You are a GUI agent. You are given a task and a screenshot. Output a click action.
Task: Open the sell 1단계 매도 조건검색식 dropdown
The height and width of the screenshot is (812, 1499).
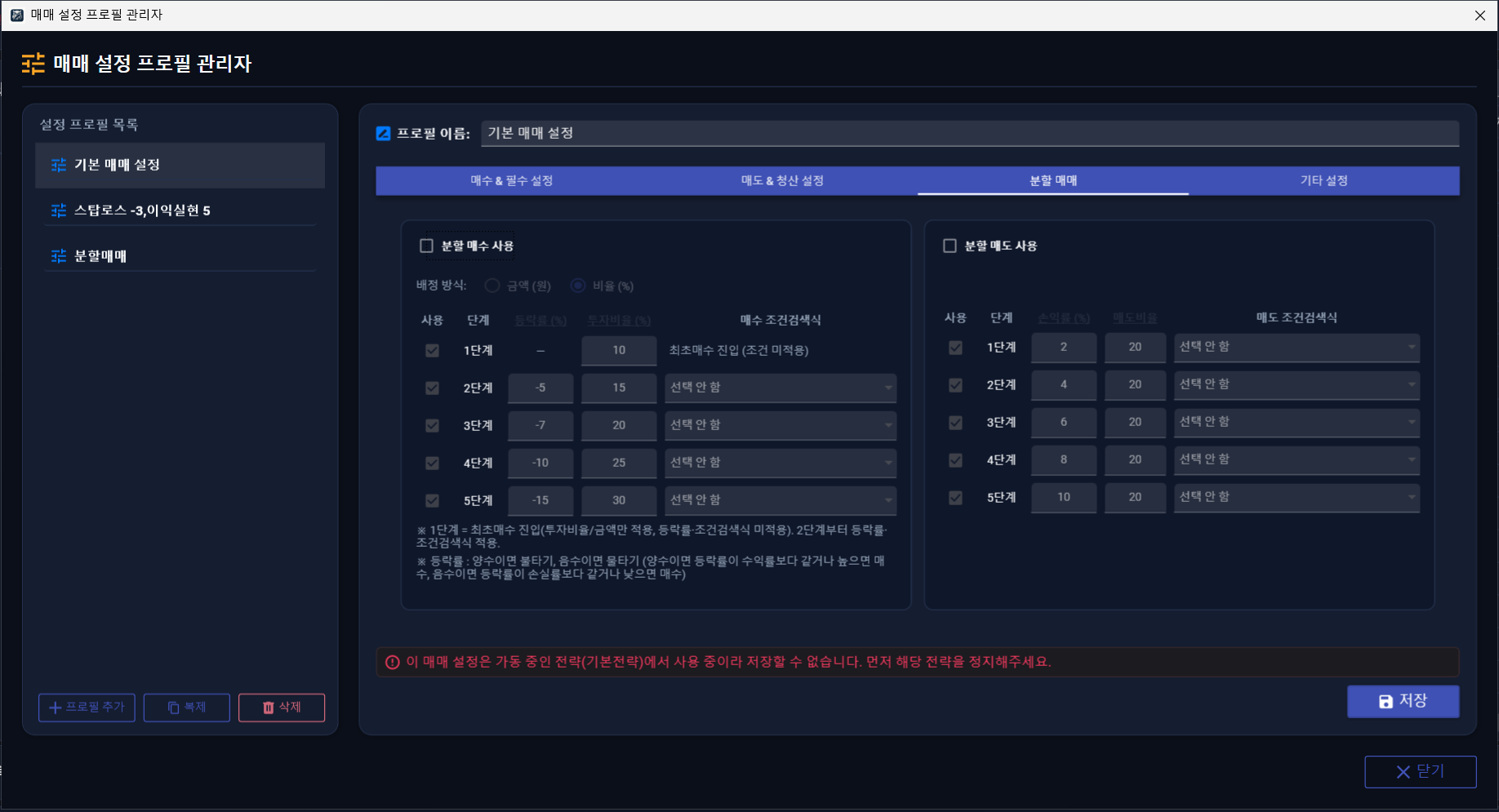(1297, 347)
